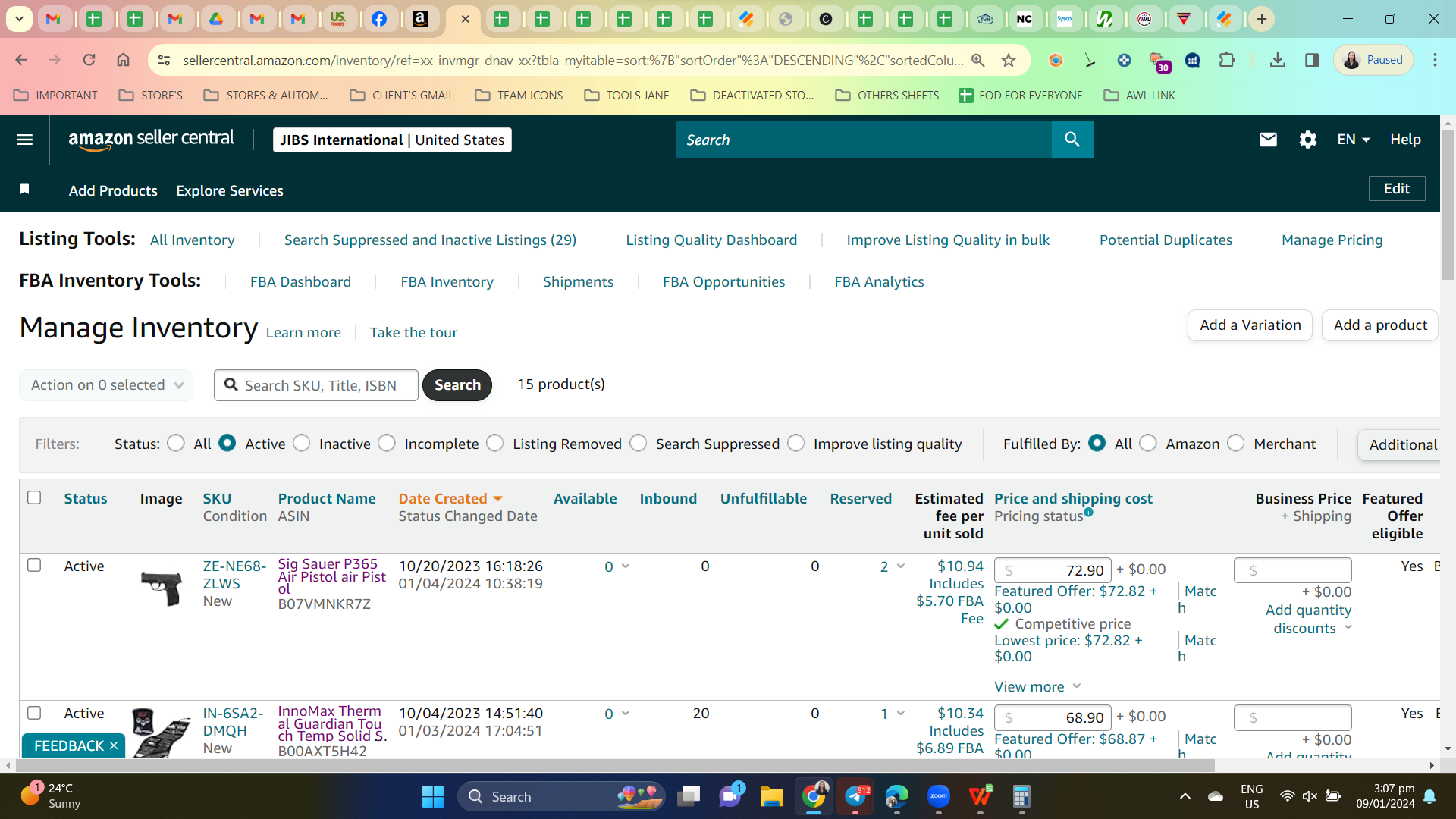Go to the browser home page icon
This screenshot has height=819, width=1456.
coord(124,60)
